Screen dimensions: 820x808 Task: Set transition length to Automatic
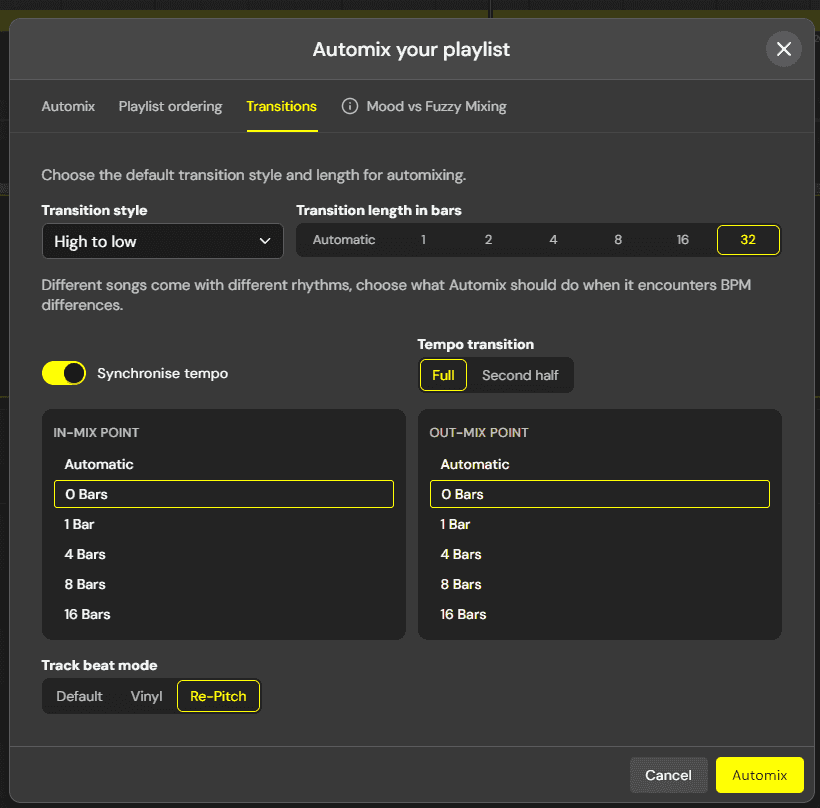tap(344, 240)
